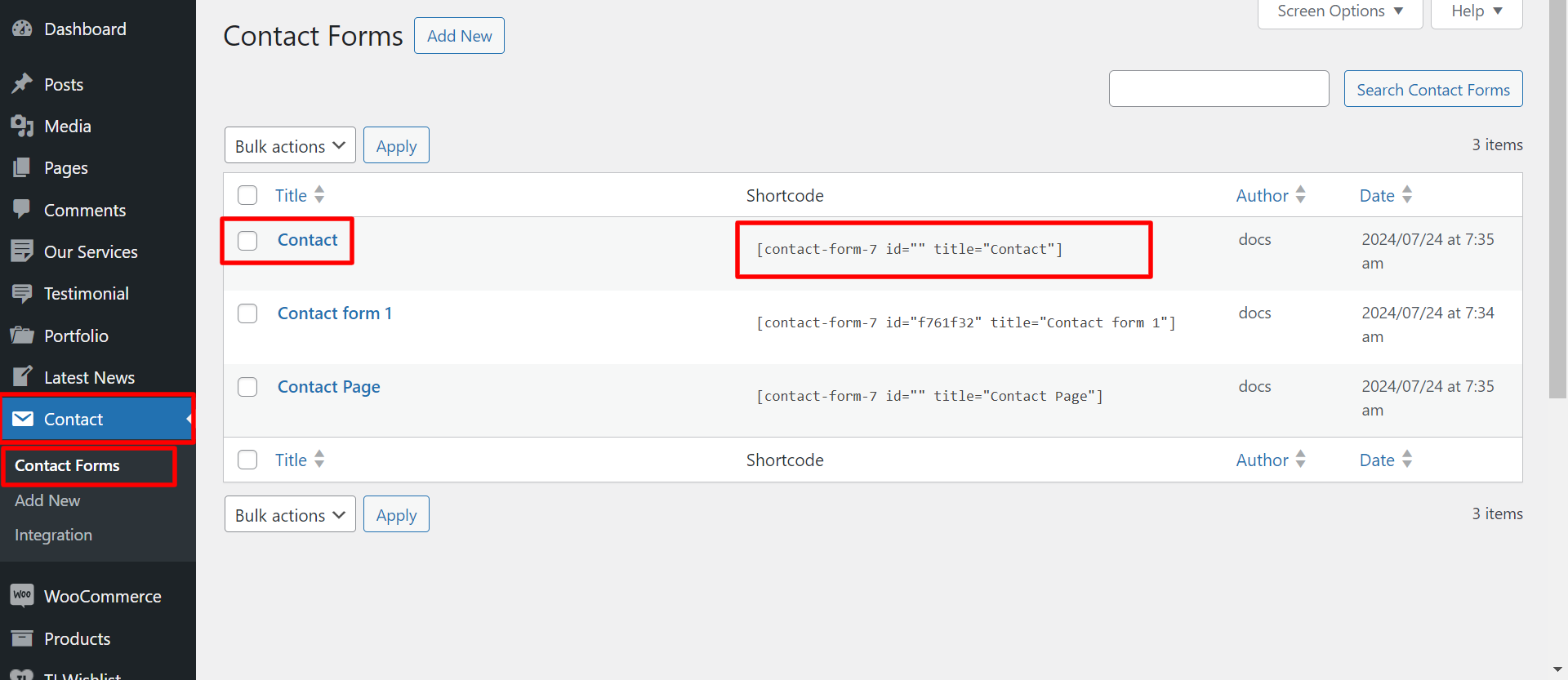Open the top Bulk actions dropdown
Screen dimensions: 1568x680
pos(290,145)
